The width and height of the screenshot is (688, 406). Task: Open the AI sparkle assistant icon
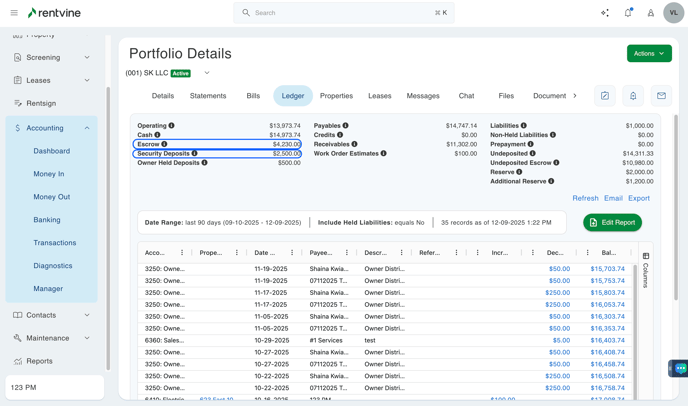(605, 13)
